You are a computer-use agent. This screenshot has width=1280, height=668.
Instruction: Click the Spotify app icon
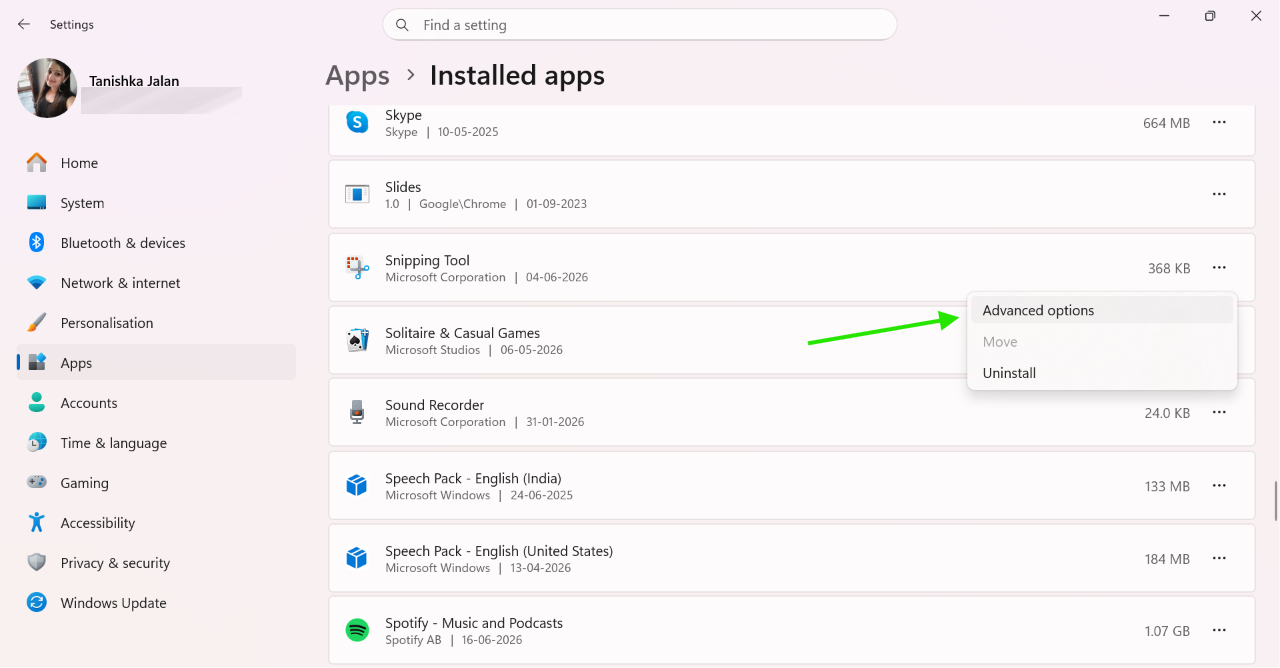(357, 630)
